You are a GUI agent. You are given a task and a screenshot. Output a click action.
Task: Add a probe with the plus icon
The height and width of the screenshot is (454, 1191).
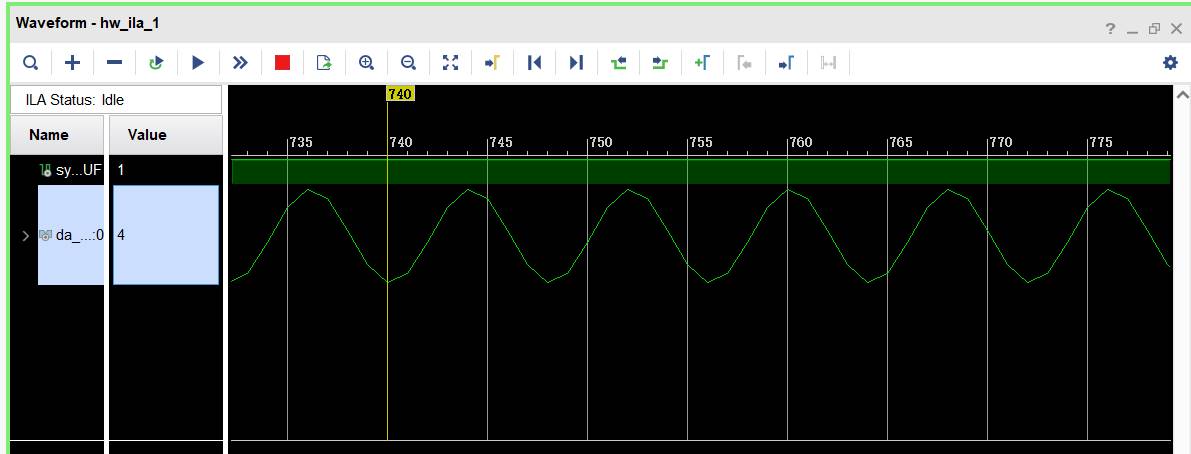72,63
